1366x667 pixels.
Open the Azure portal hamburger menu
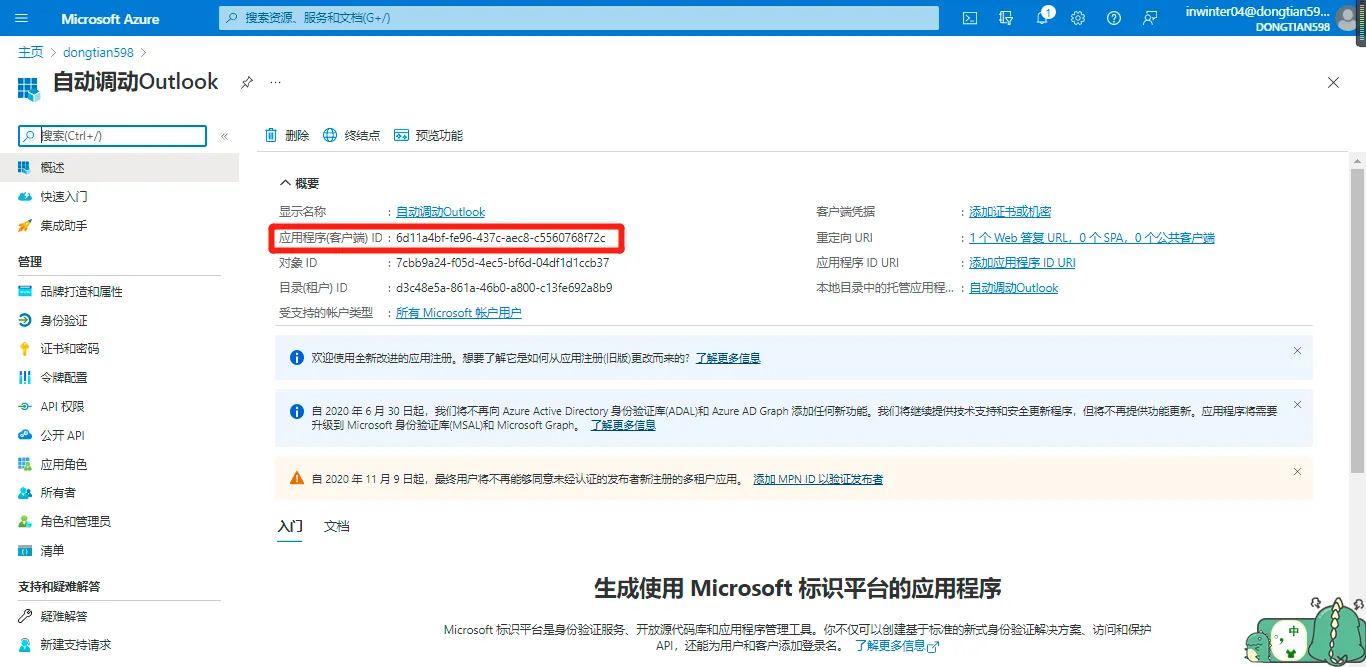(x=22, y=18)
